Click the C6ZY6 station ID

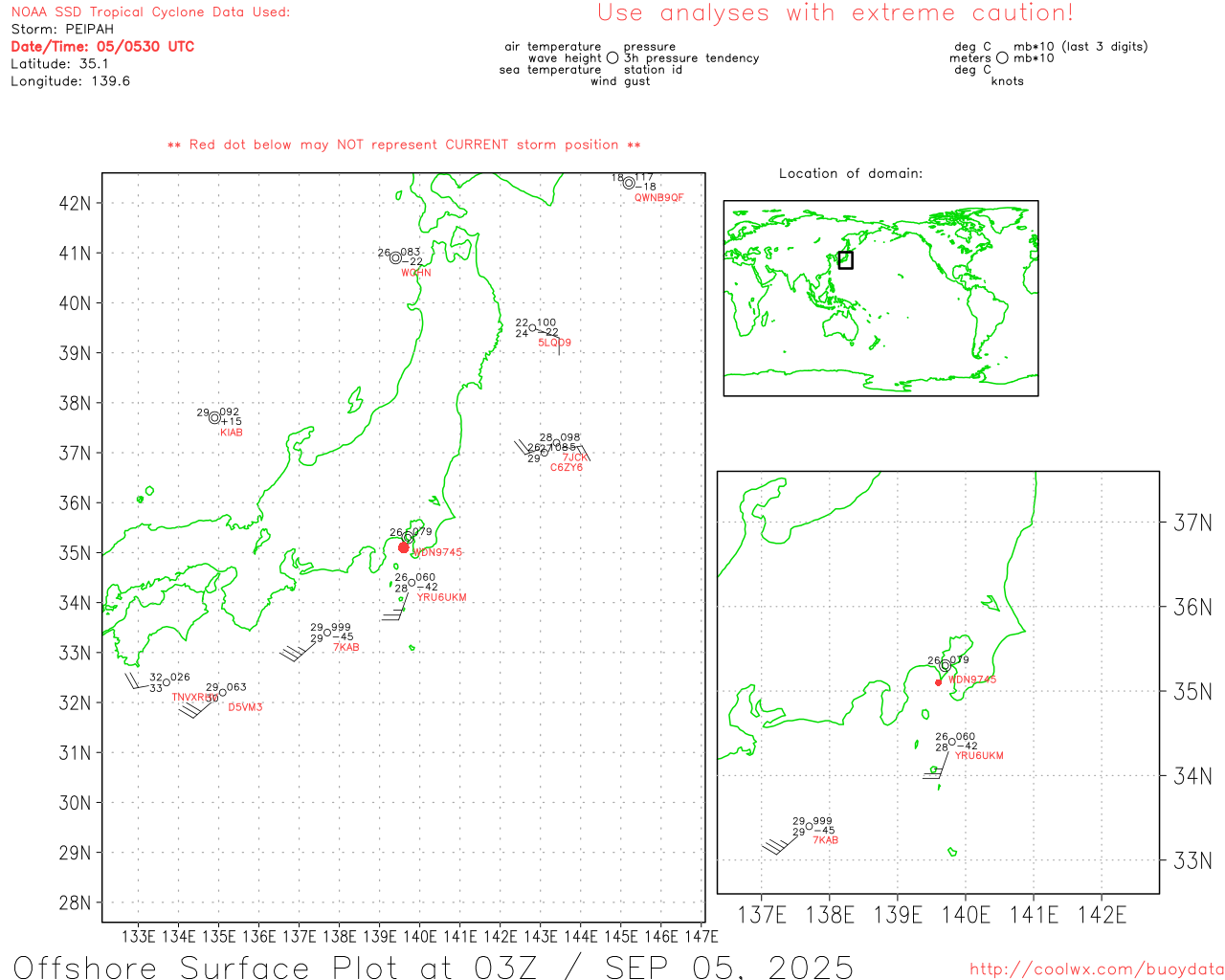tap(567, 467)
